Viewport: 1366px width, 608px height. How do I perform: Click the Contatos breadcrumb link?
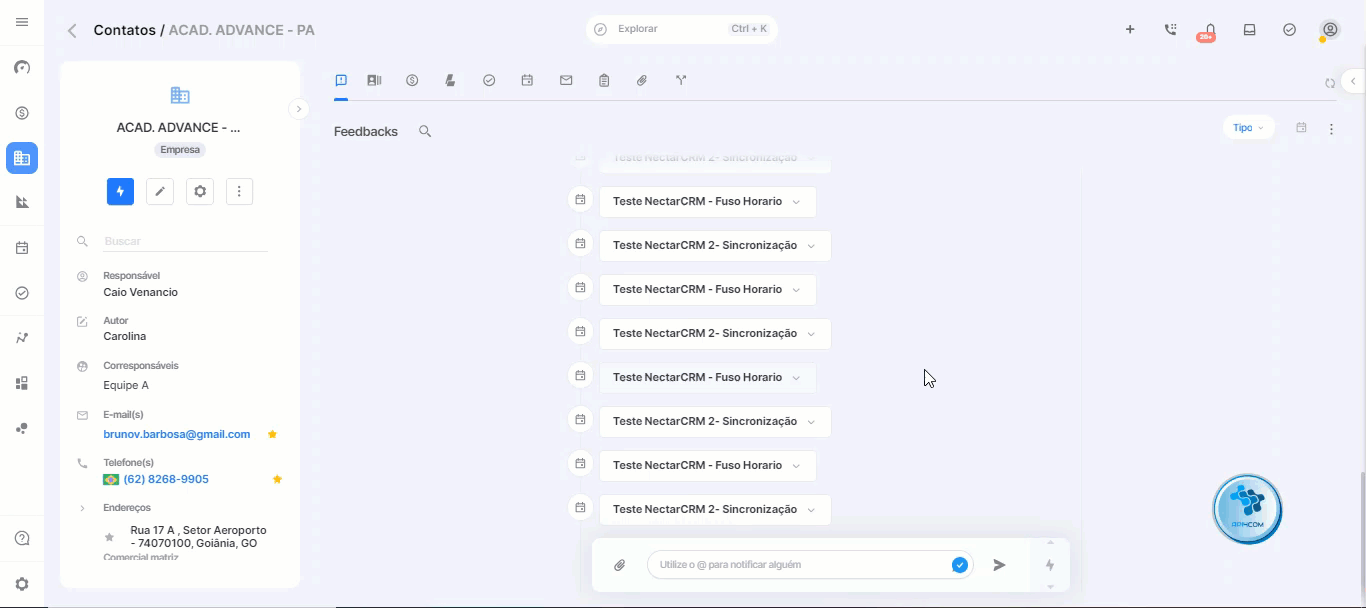click(x=125, y=30)
